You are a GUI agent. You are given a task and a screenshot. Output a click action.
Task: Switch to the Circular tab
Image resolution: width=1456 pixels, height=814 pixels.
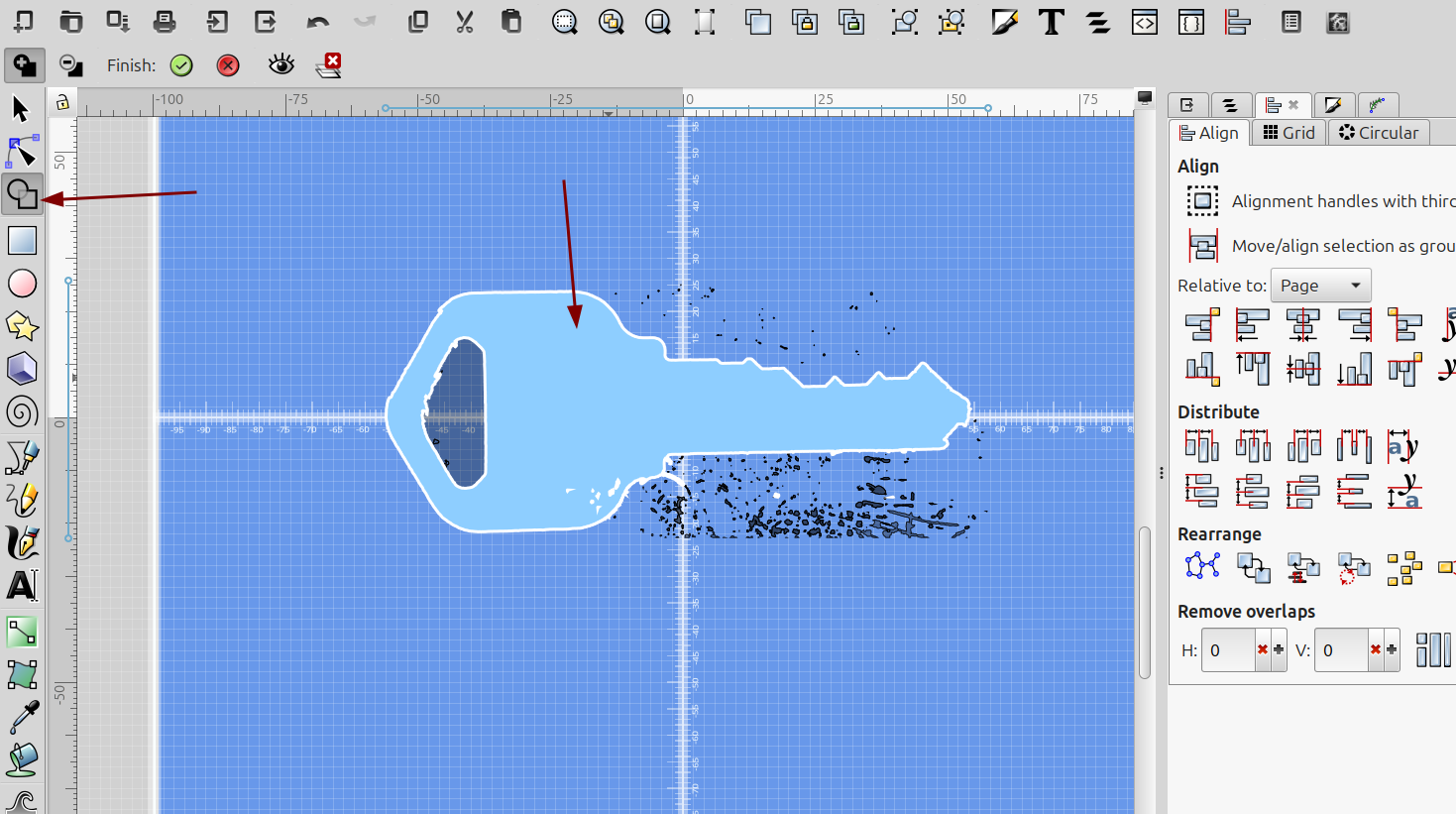click(x=1379, y=133)
